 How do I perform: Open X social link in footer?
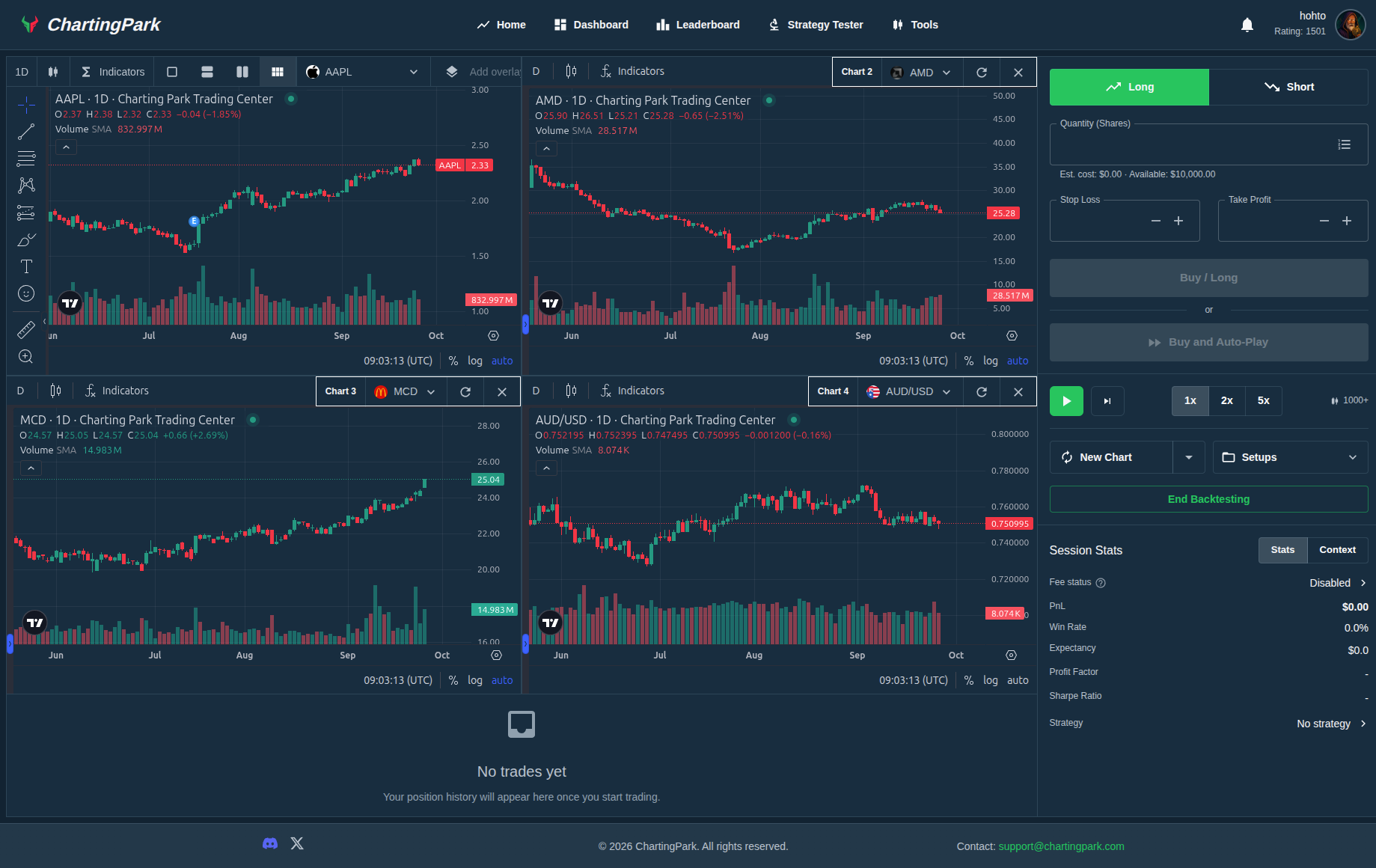pyautogui.click(x=297, y=843)
